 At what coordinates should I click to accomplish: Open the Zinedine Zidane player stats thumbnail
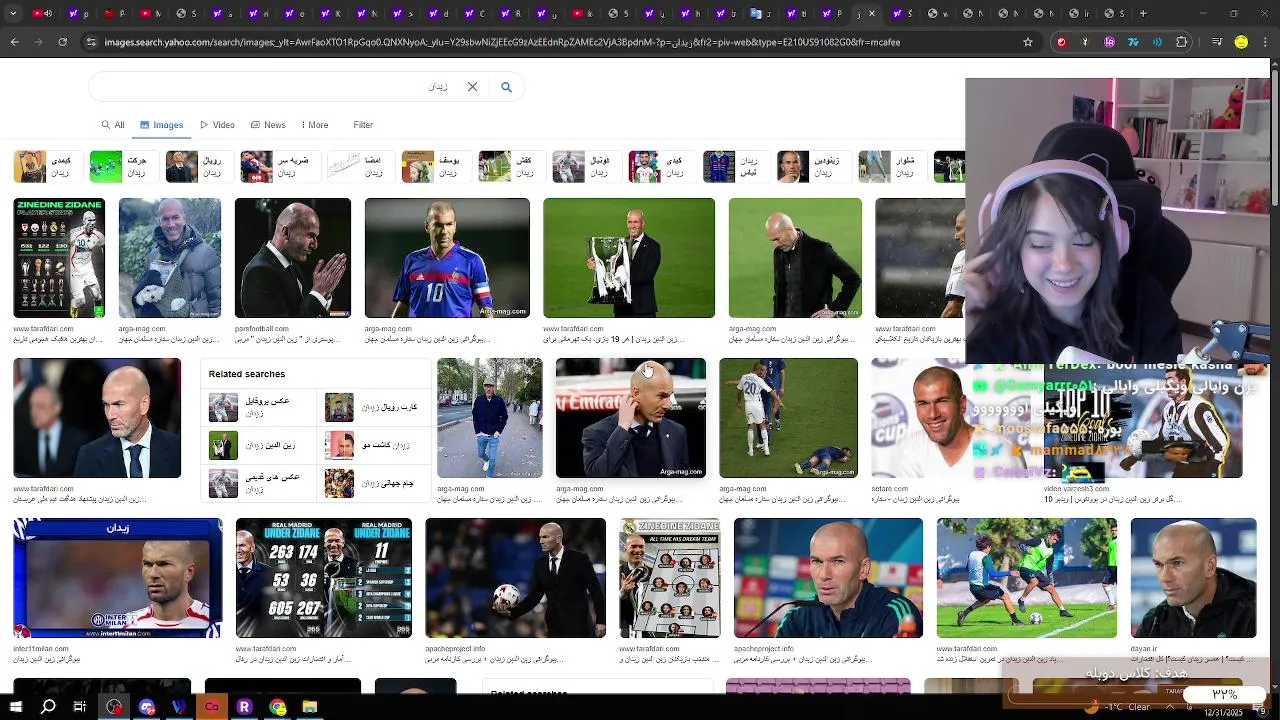click(59, 258)
